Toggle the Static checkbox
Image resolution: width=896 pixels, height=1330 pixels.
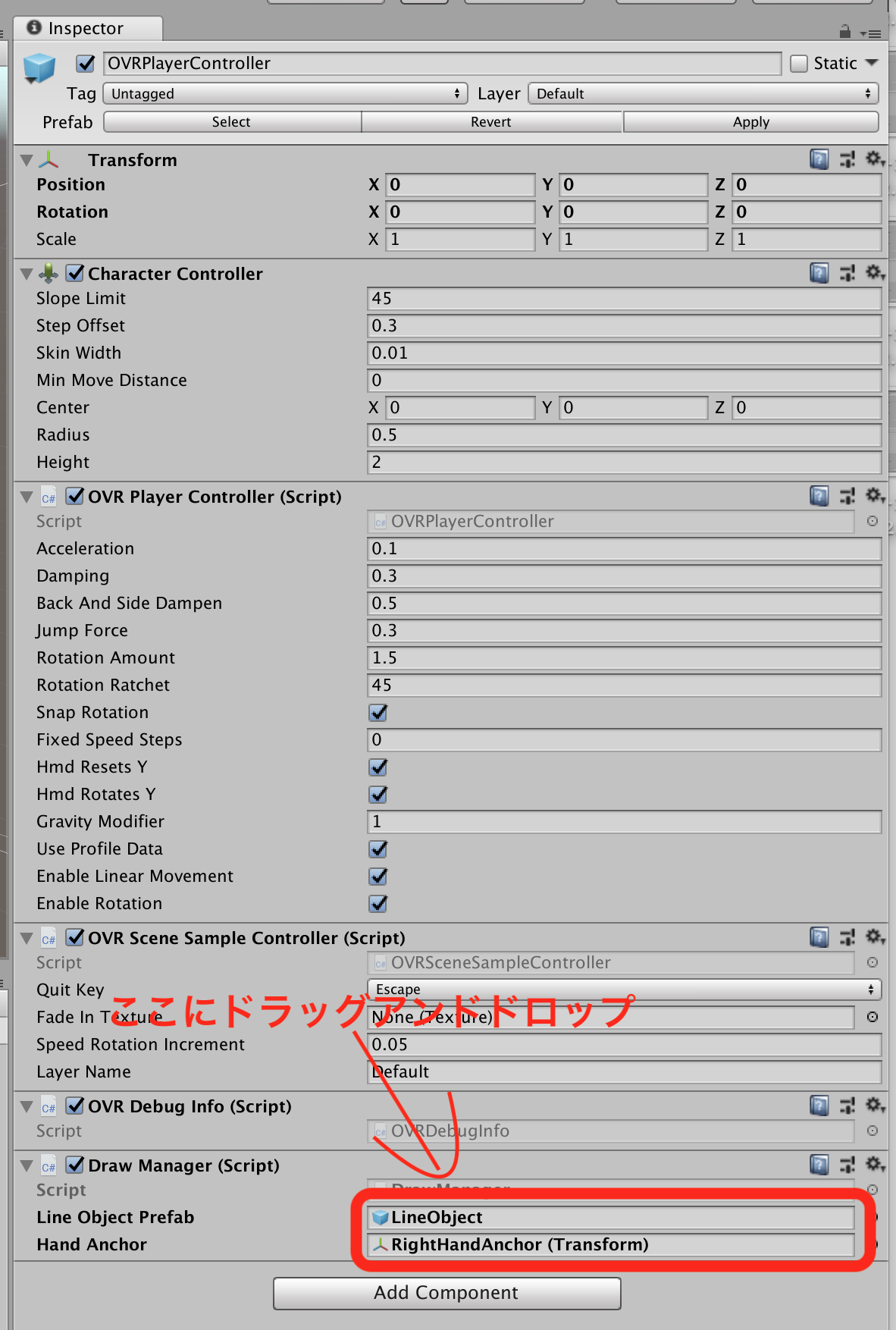[799, 63]
